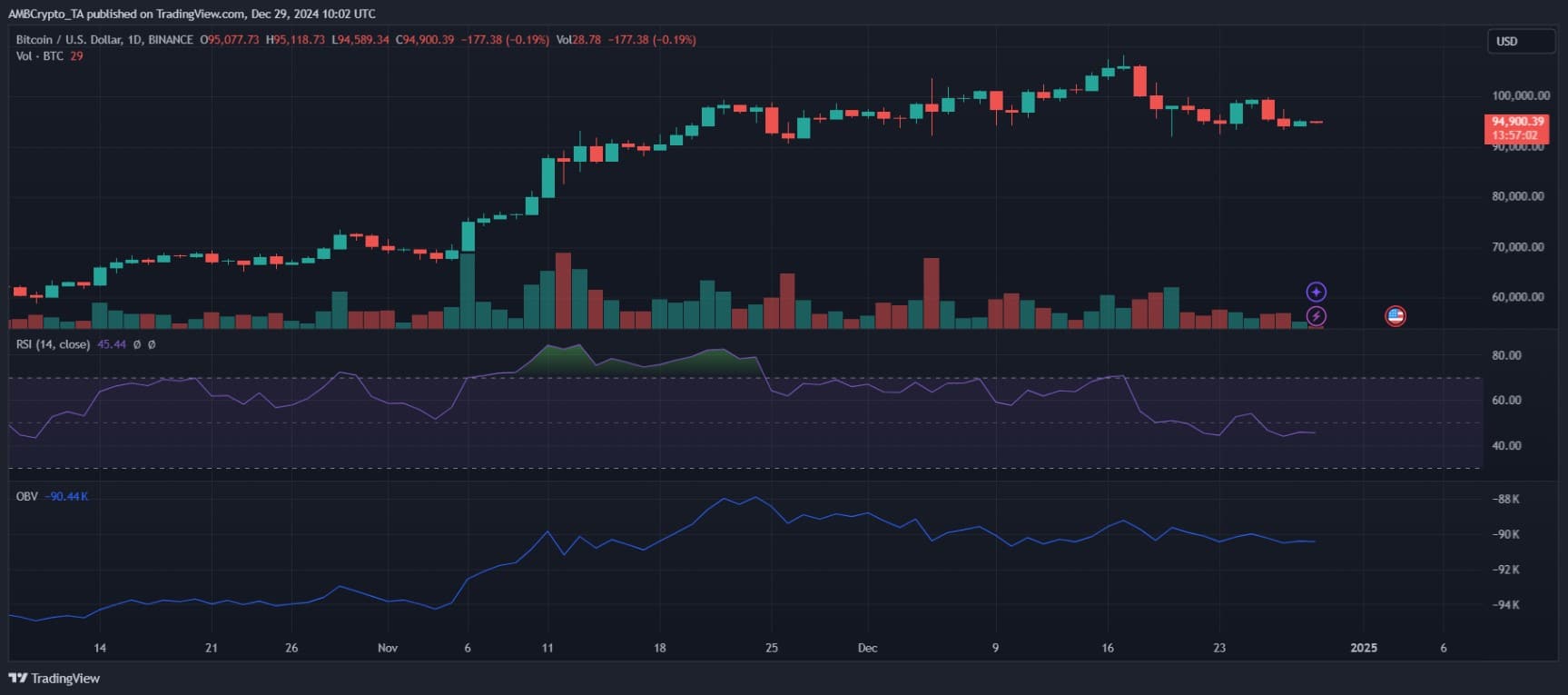Click the RSI 40.00 scale label

[1506, 446]
